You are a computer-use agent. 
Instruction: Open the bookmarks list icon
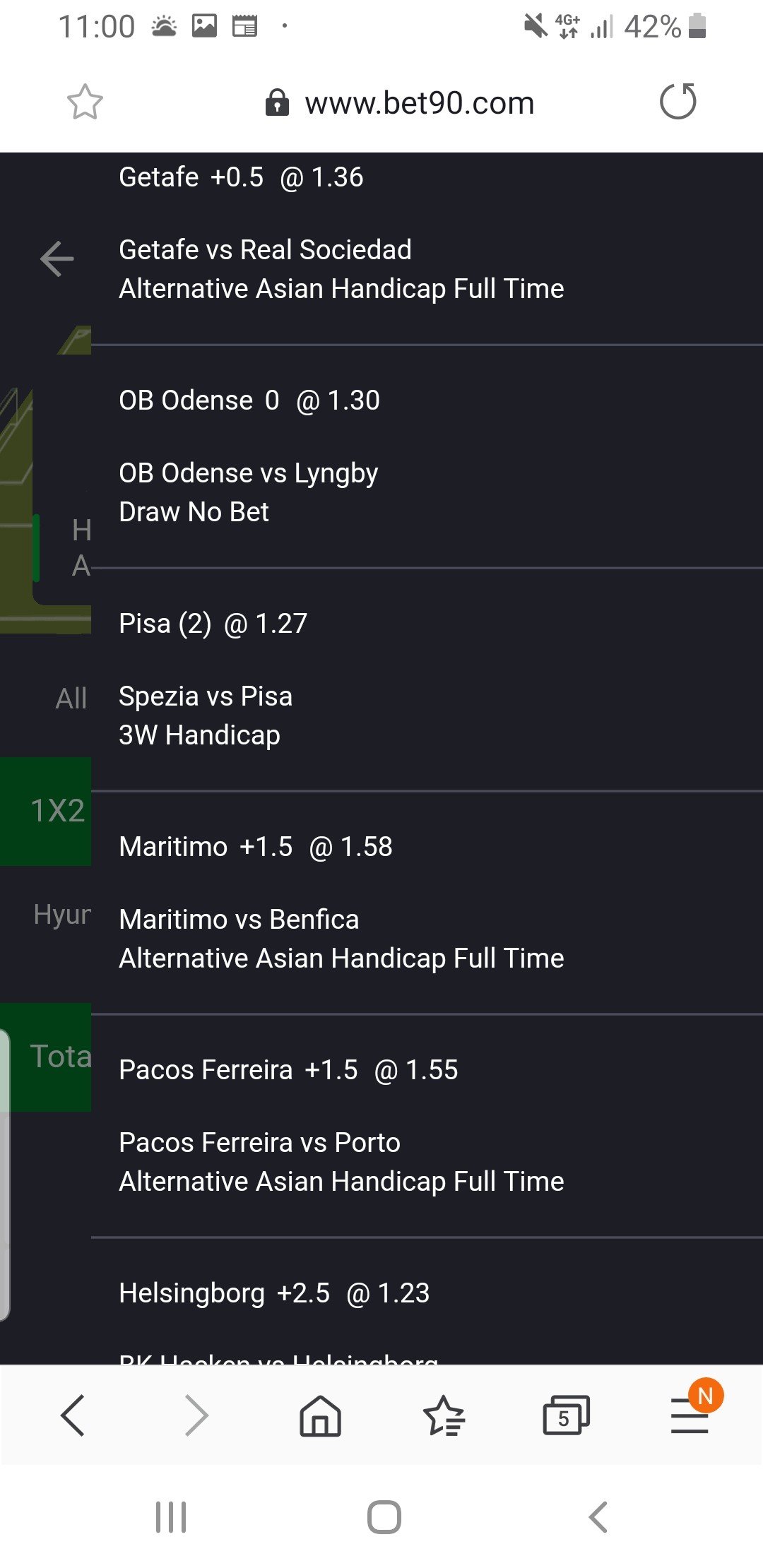[x=444, y=1415]
